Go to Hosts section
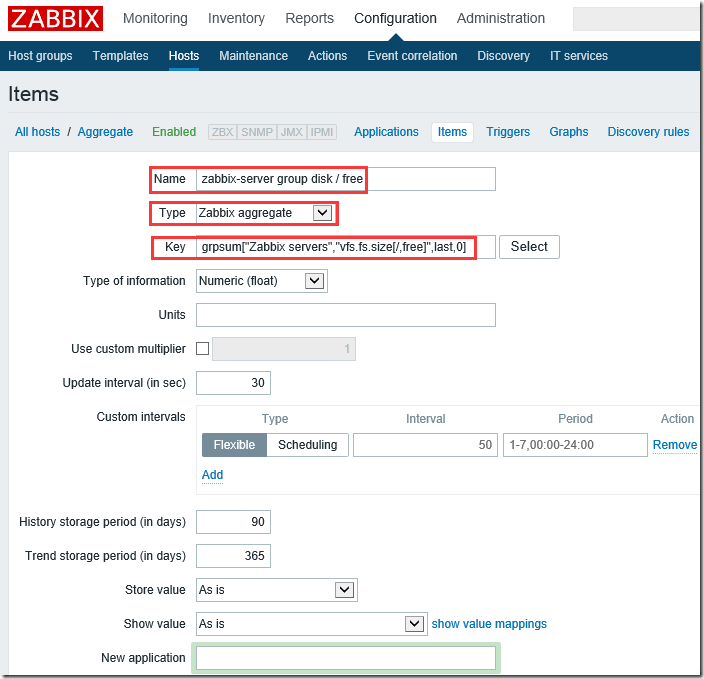The height and width of the screenshot is (679, 704). 184,56
